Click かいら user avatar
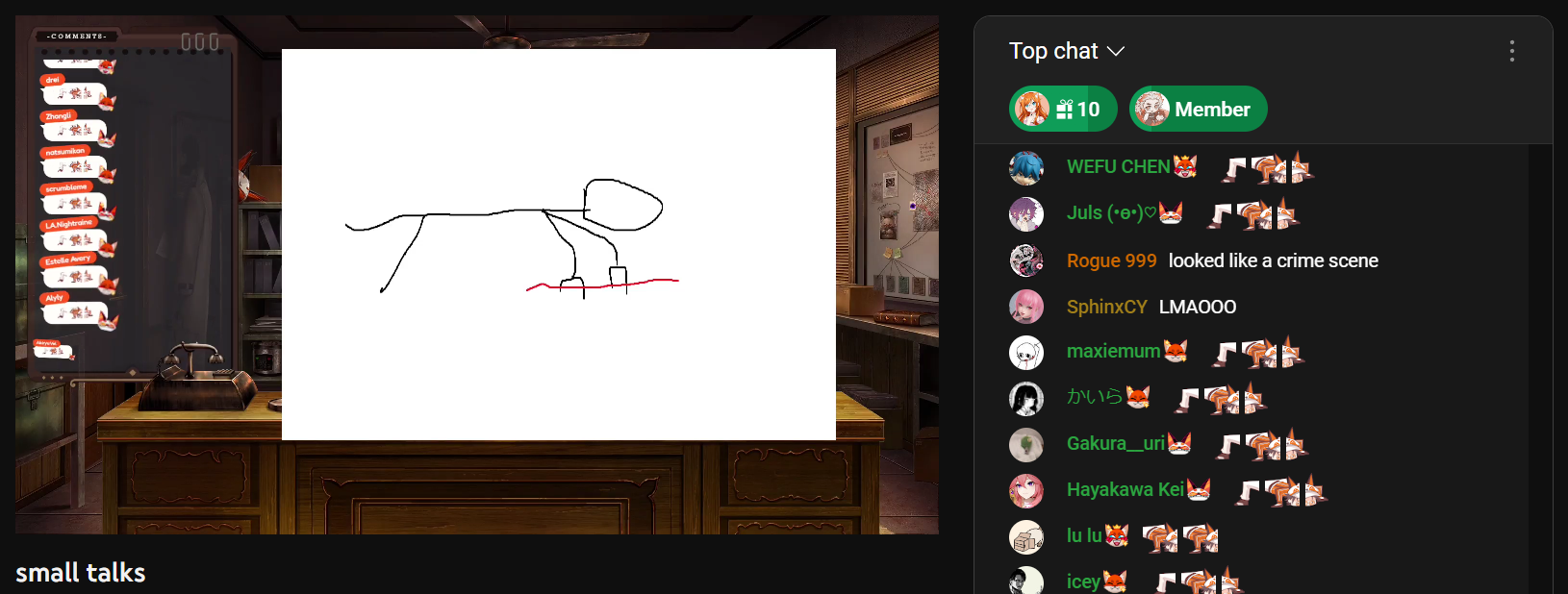1568x594 pixels. pos(1026,399)
